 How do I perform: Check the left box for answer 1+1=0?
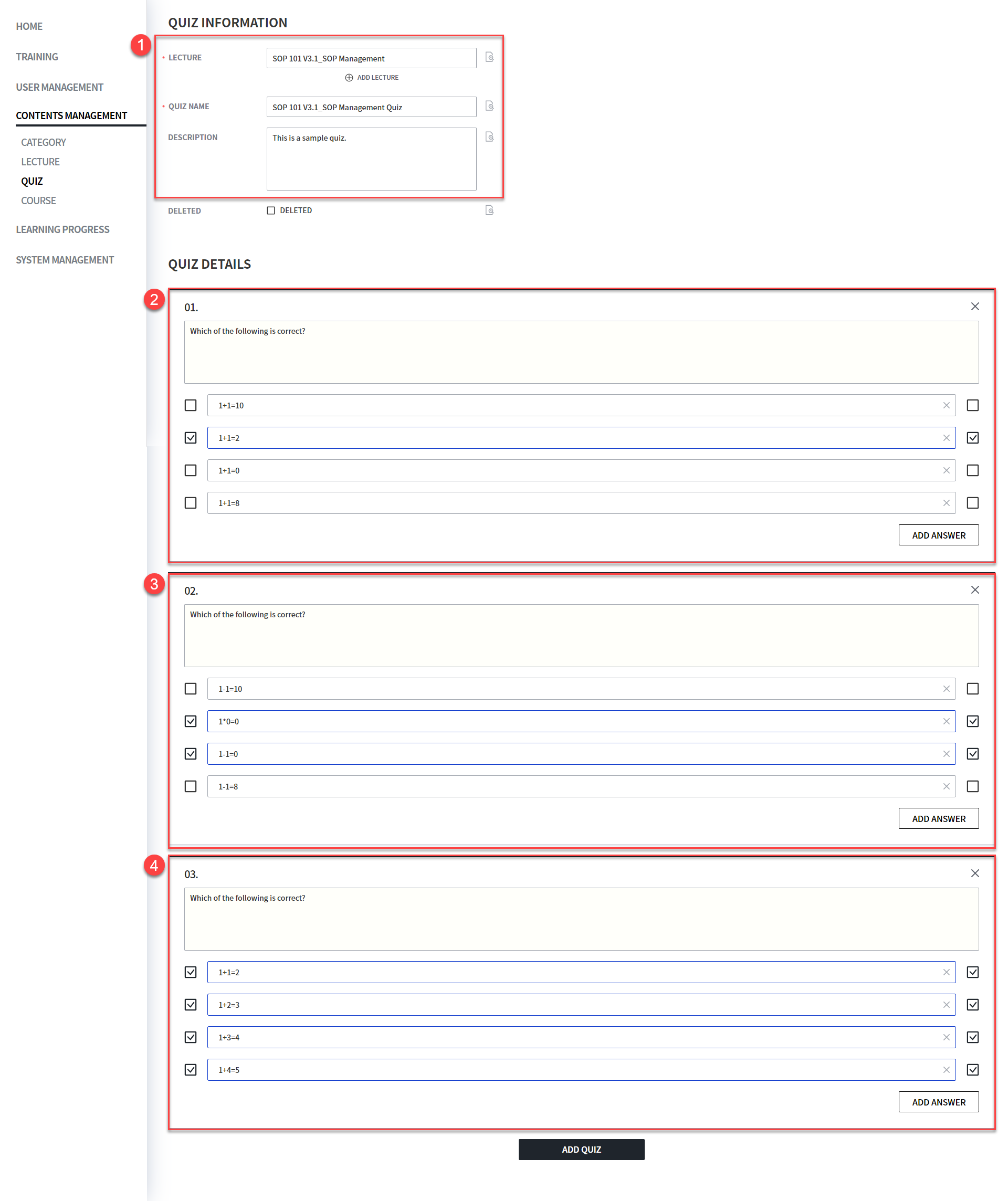click(191, 470)
